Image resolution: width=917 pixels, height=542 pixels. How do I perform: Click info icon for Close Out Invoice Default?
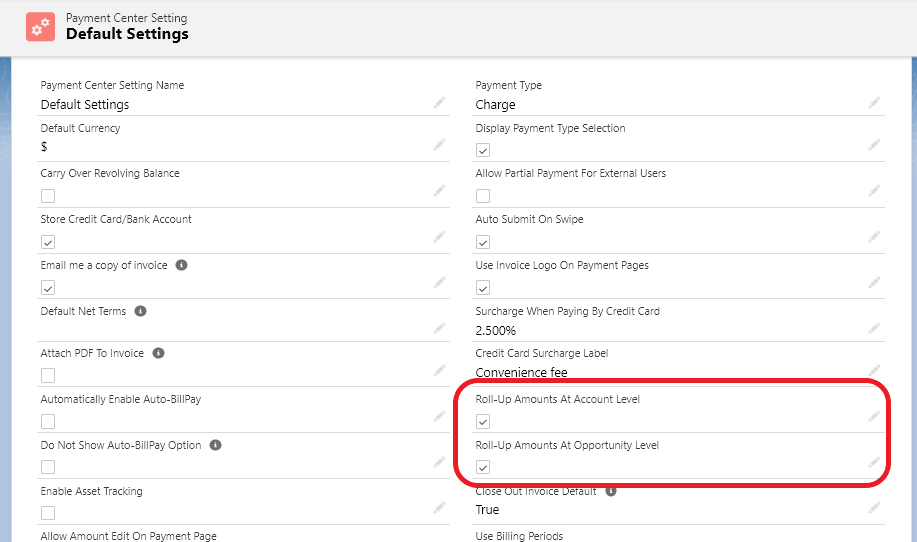pyautogui.click(x=611, y=491)
